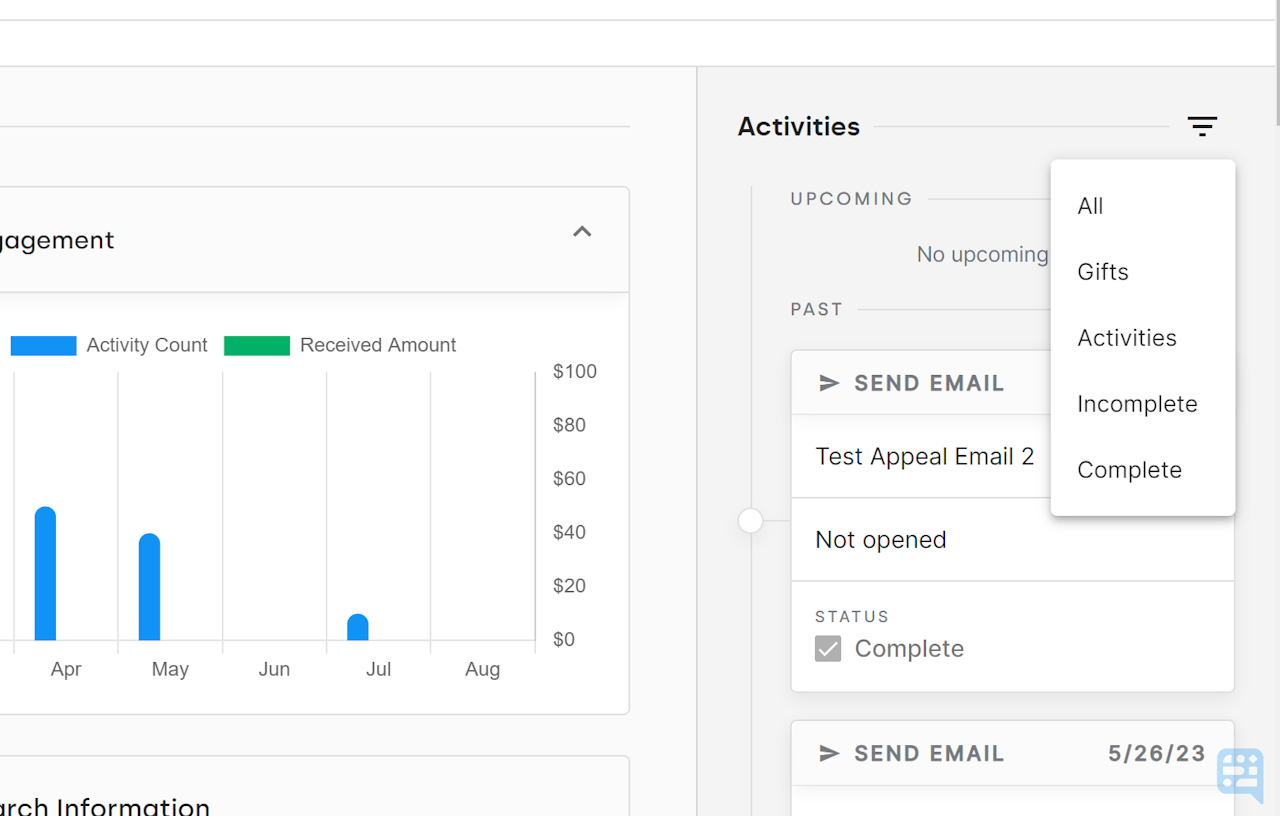Viewport: 1280px width, 816px height.
Task: Toggle Received Amount legend swatch
Action: (x=257, y=345)
